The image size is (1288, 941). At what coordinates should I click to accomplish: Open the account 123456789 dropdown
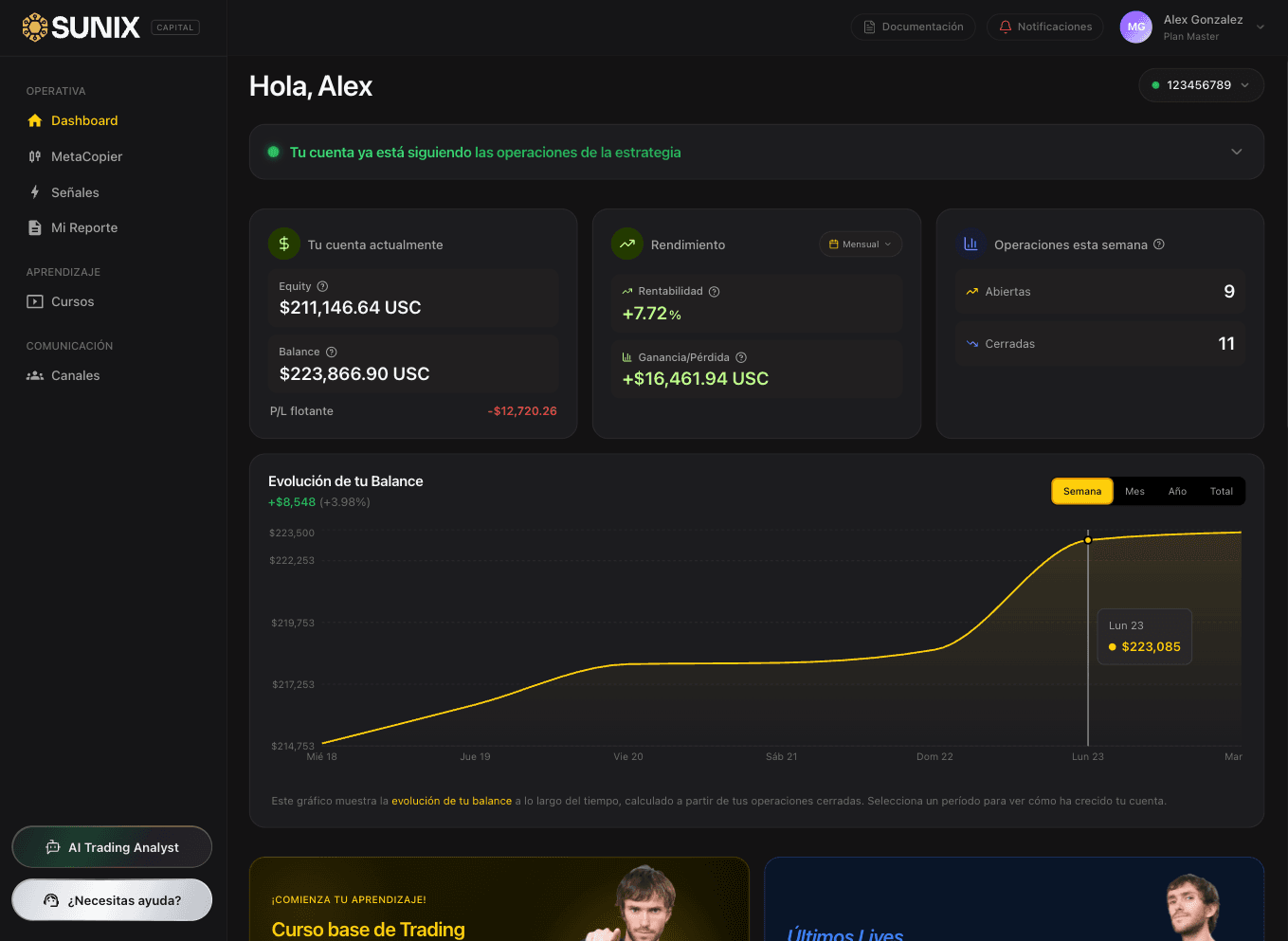[1201, 85]
